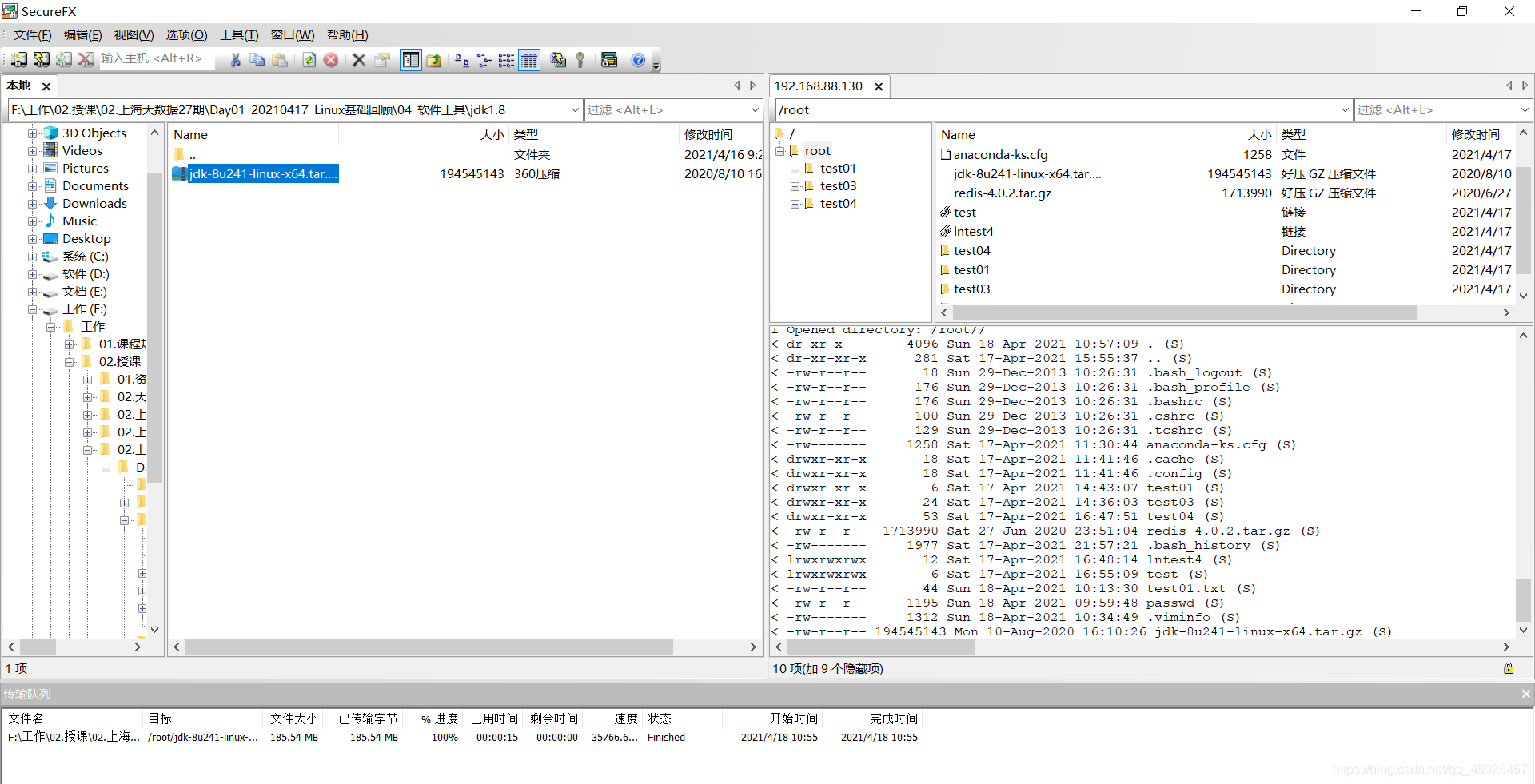Click the Paste clipboard icon
The image size is (1535, 784).
click(279, 60)
